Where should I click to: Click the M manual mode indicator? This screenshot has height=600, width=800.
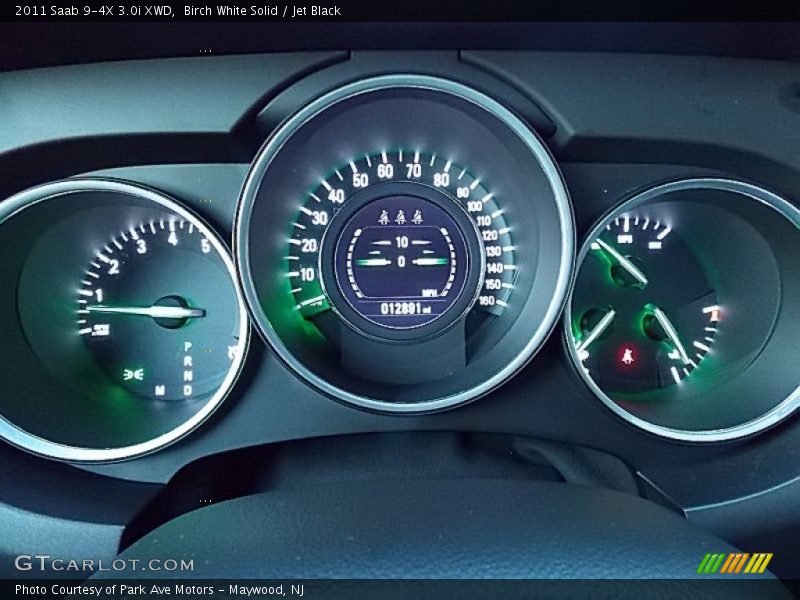(160, 390)
